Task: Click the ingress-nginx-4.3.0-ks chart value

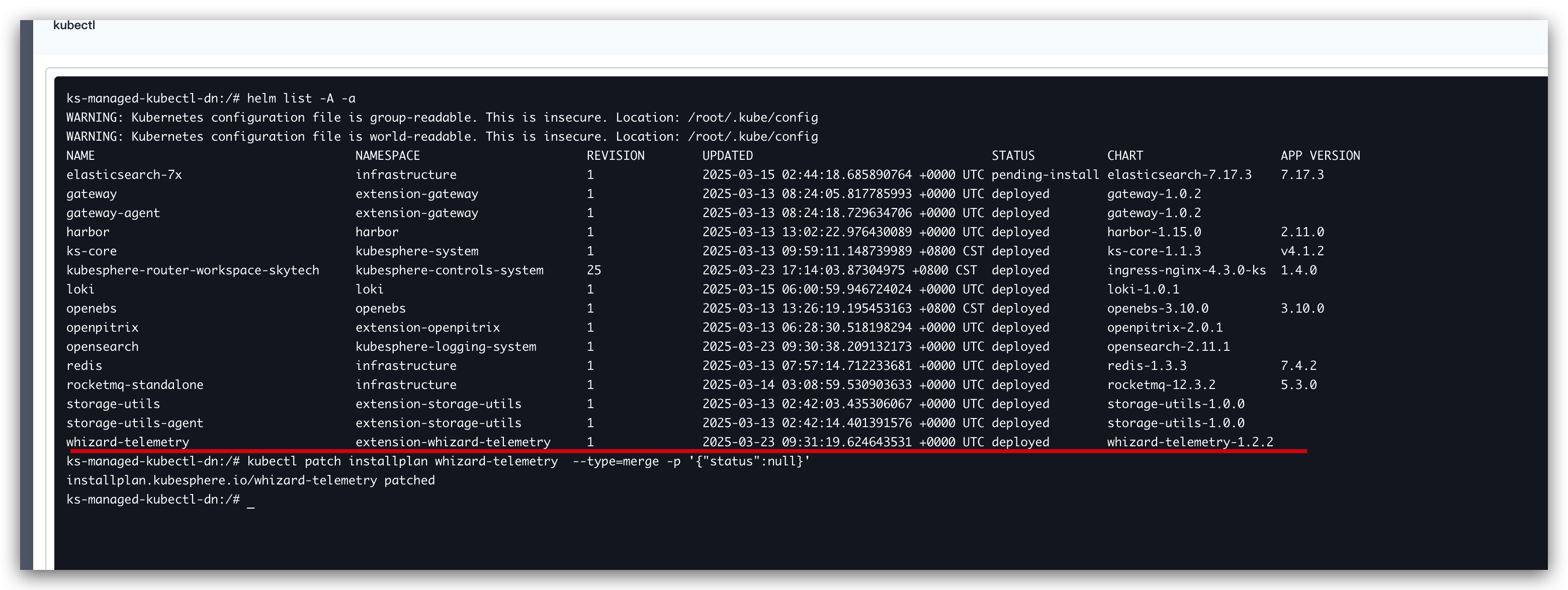Action: pos(1186,271)
